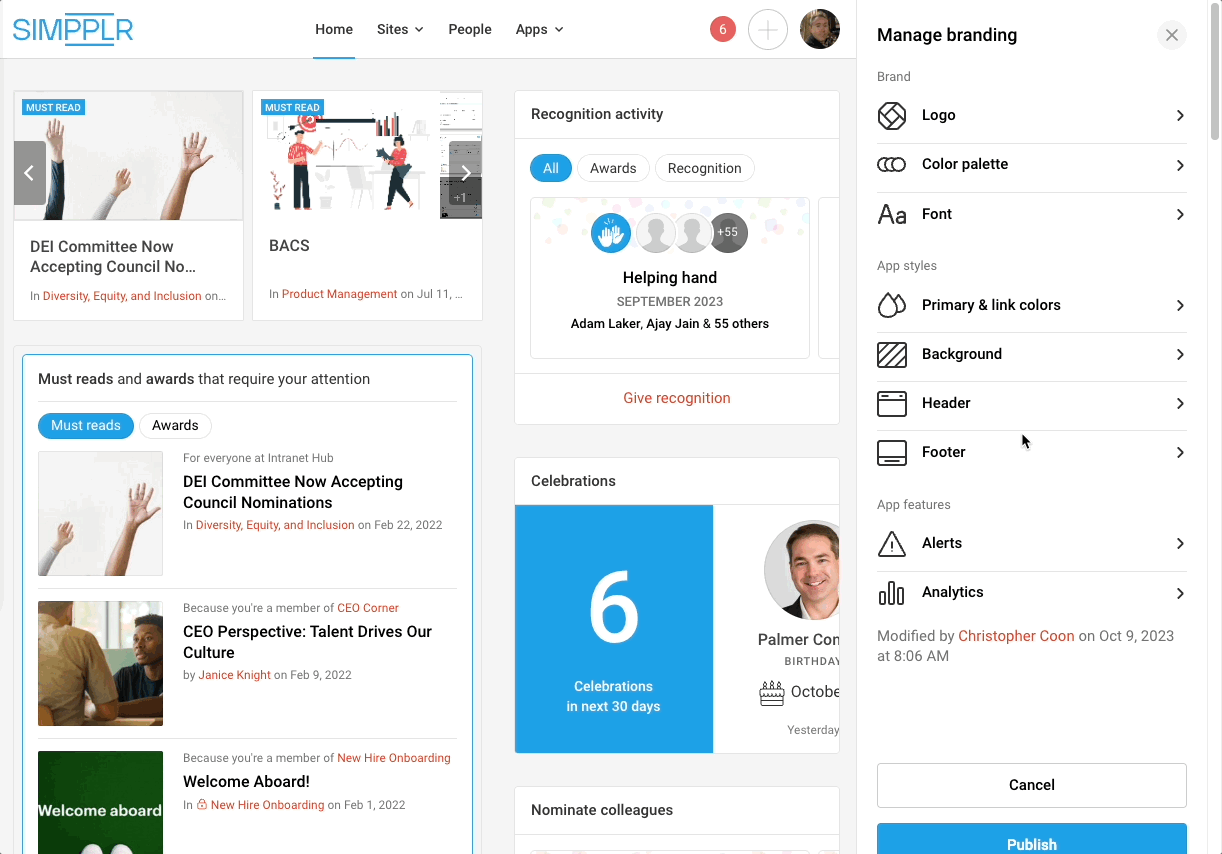Image resolution: width=1222 pixels, height=854 pixels.
Task: Toggle the Awards filter under Must reads
Action: tap(175, 426)
